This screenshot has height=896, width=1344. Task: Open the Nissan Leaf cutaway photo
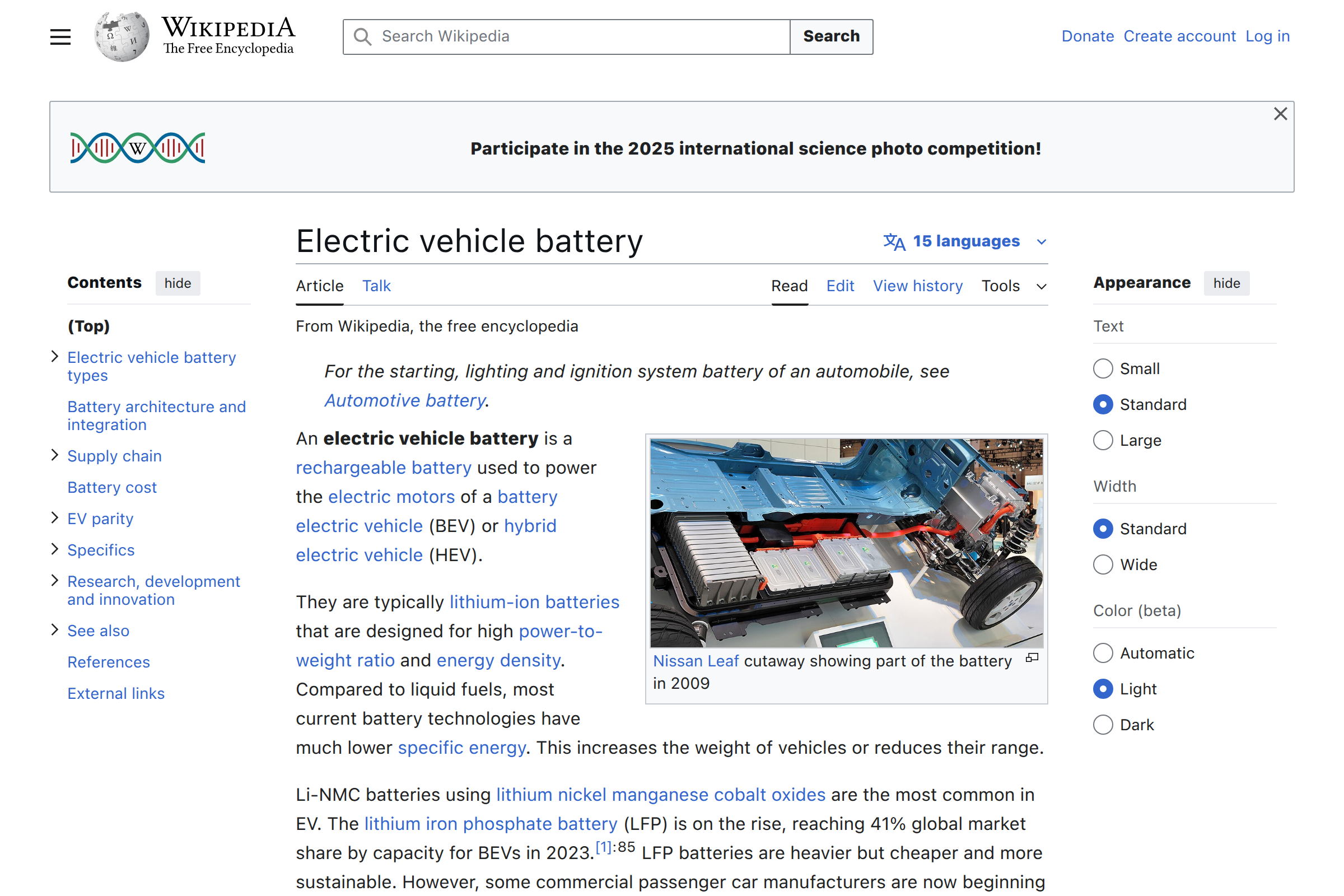click(846, 543)
